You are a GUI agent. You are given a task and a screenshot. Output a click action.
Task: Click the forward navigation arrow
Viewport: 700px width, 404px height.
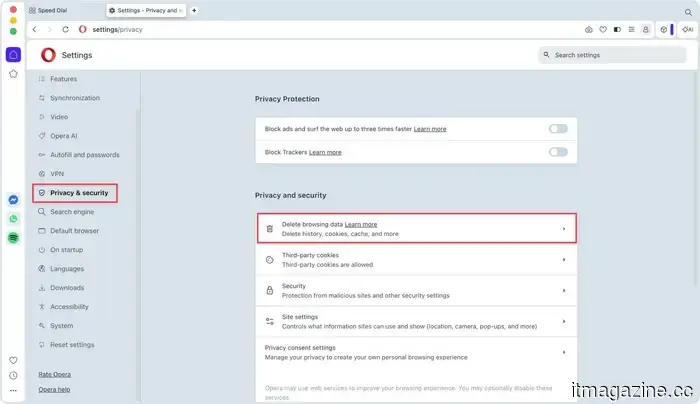point(50,29)
